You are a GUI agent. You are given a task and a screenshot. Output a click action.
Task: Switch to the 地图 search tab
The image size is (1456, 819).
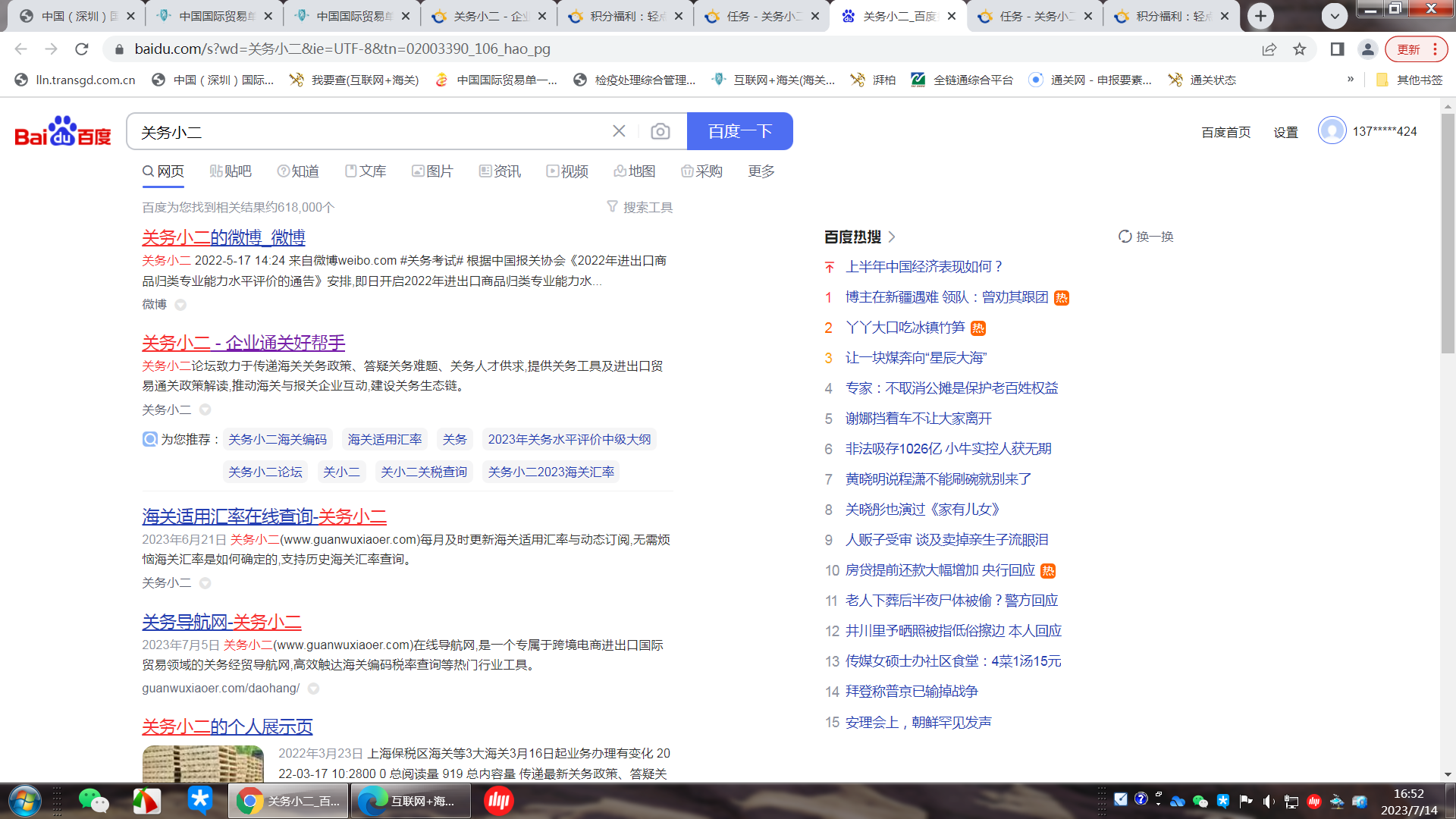635,171
